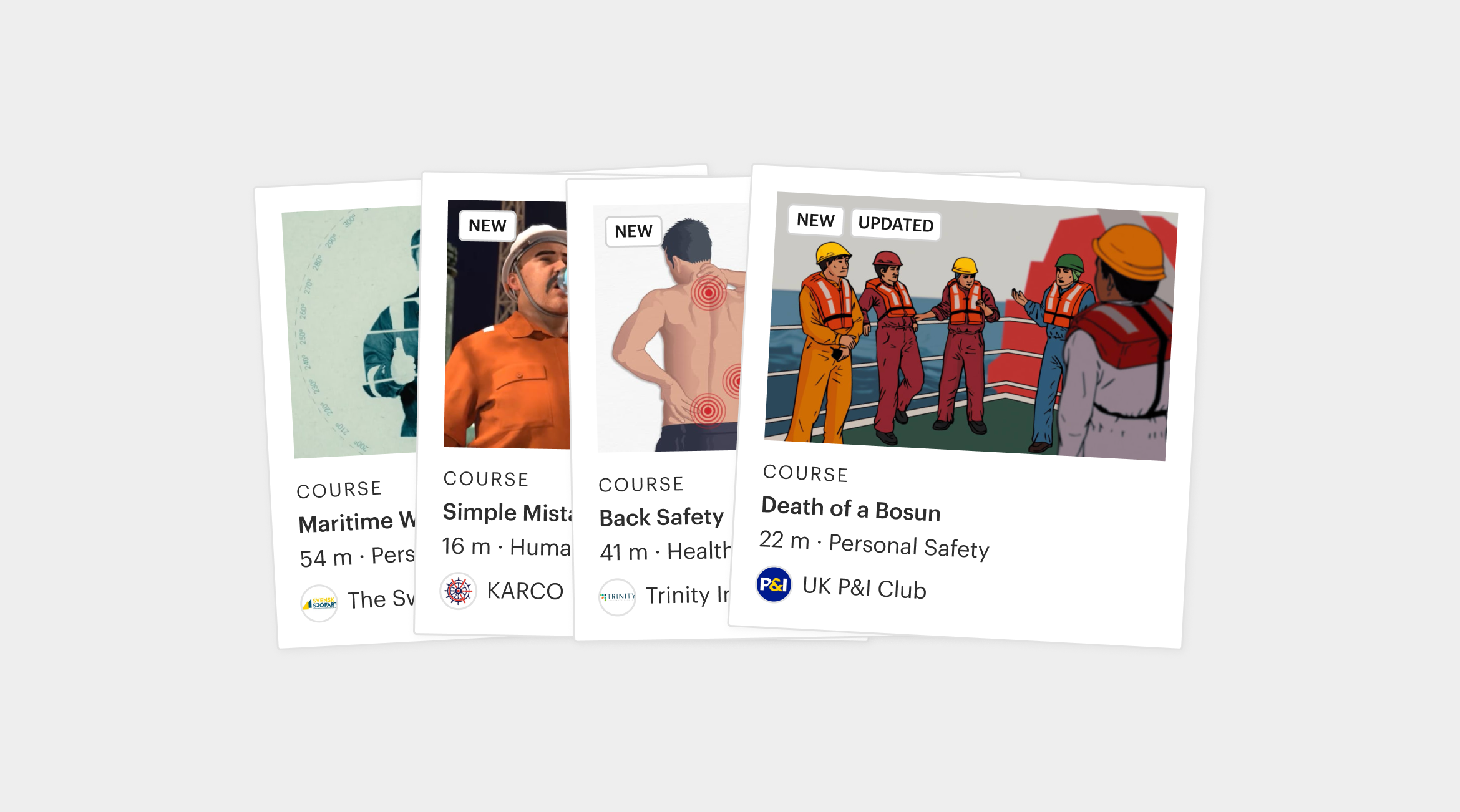Click the Svensk Sjöfart logo icon

pos(319,604)
